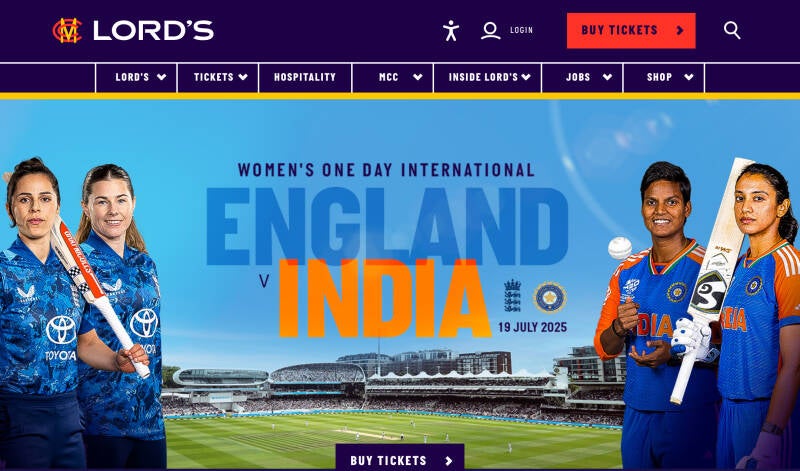This screenshot has height=471, width=800.
Task: Open the Shop dropdown menu
Action: tap(664, 78)
